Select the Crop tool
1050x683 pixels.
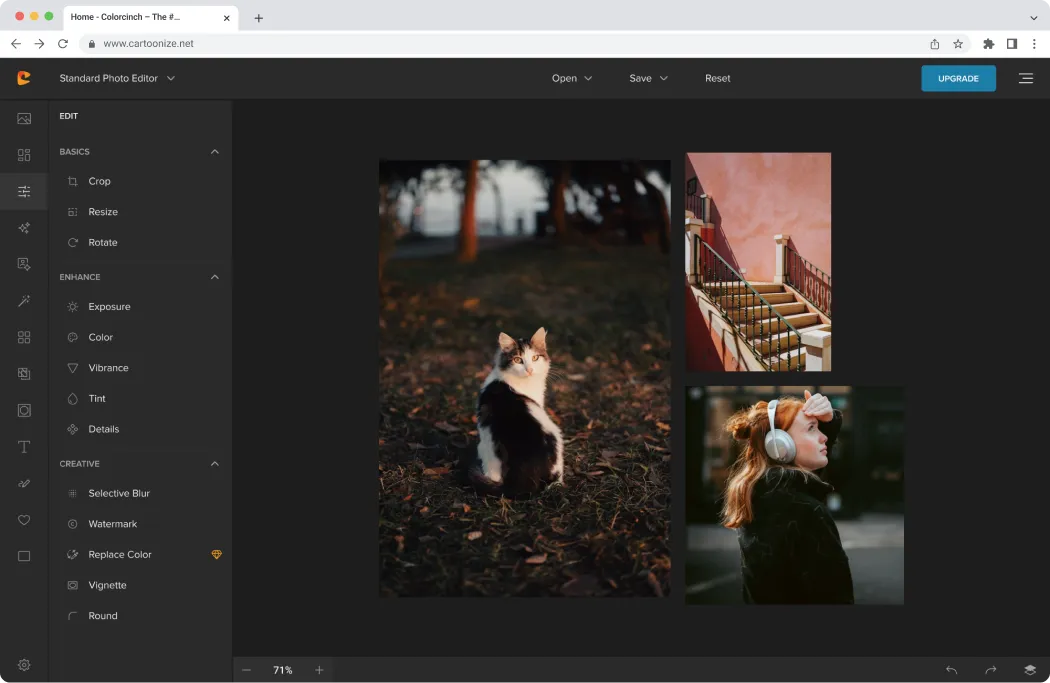click(x=99, y=181)
